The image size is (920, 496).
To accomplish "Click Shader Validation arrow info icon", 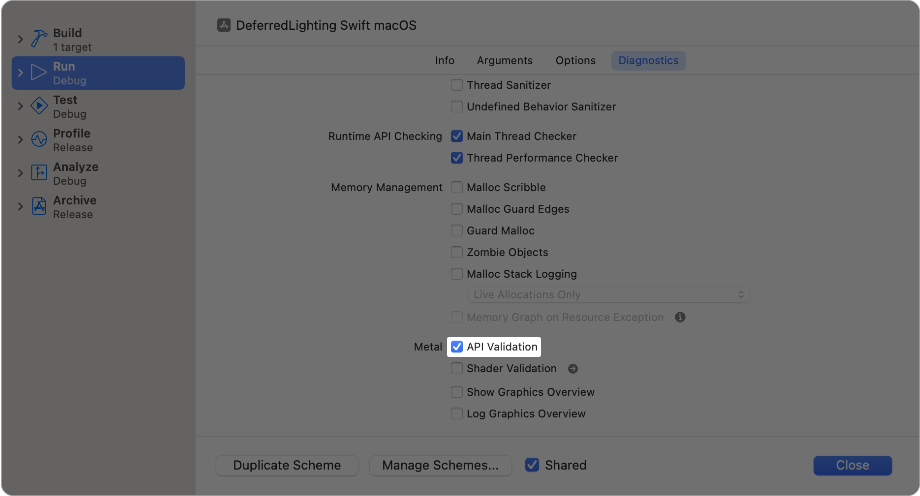I will pos(573,369).
